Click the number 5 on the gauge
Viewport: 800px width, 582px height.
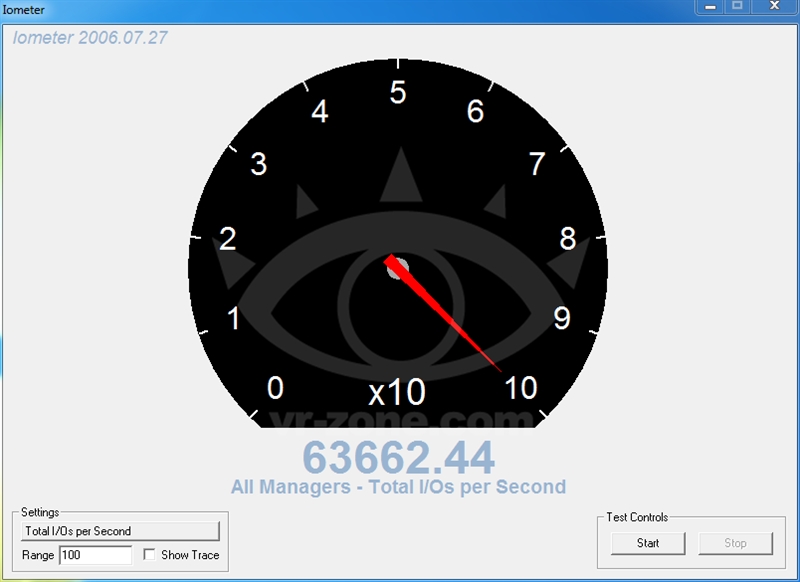398,93
